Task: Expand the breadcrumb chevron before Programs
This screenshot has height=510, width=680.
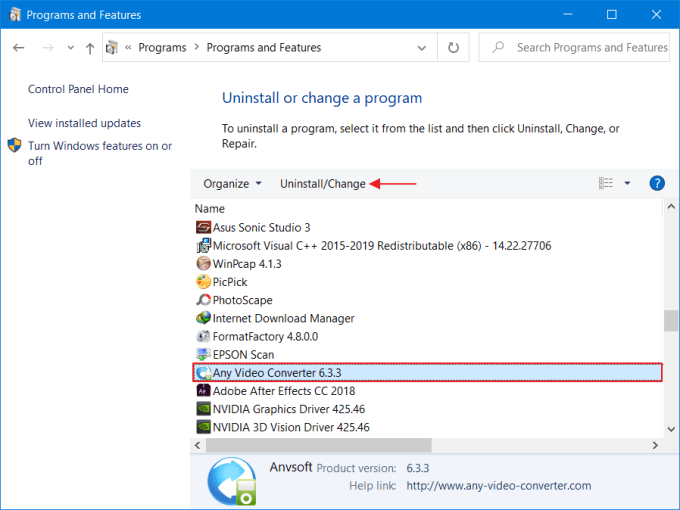Action: (x=128, y=47)
